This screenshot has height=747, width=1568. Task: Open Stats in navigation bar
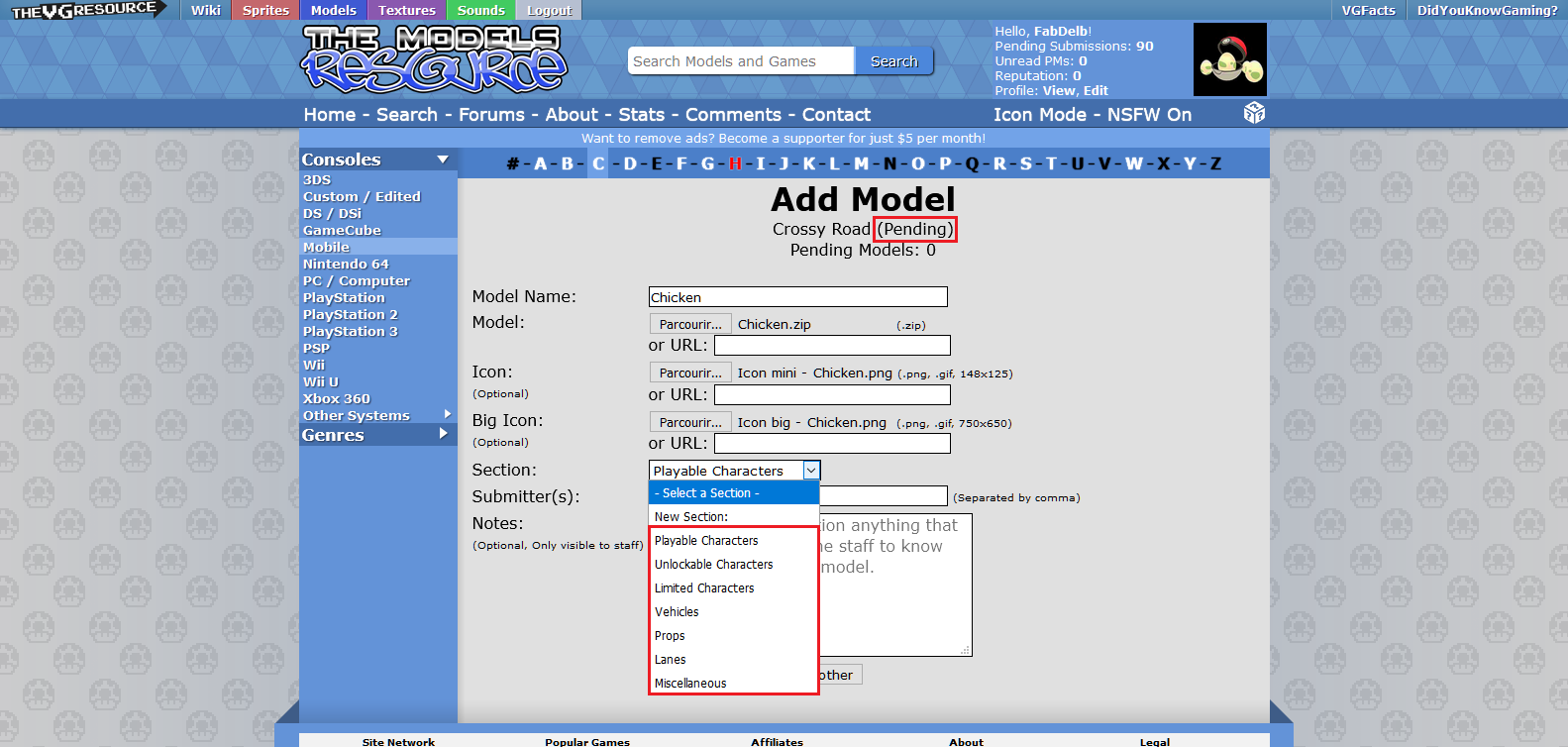pyautogui.click(x=641, y=115)
